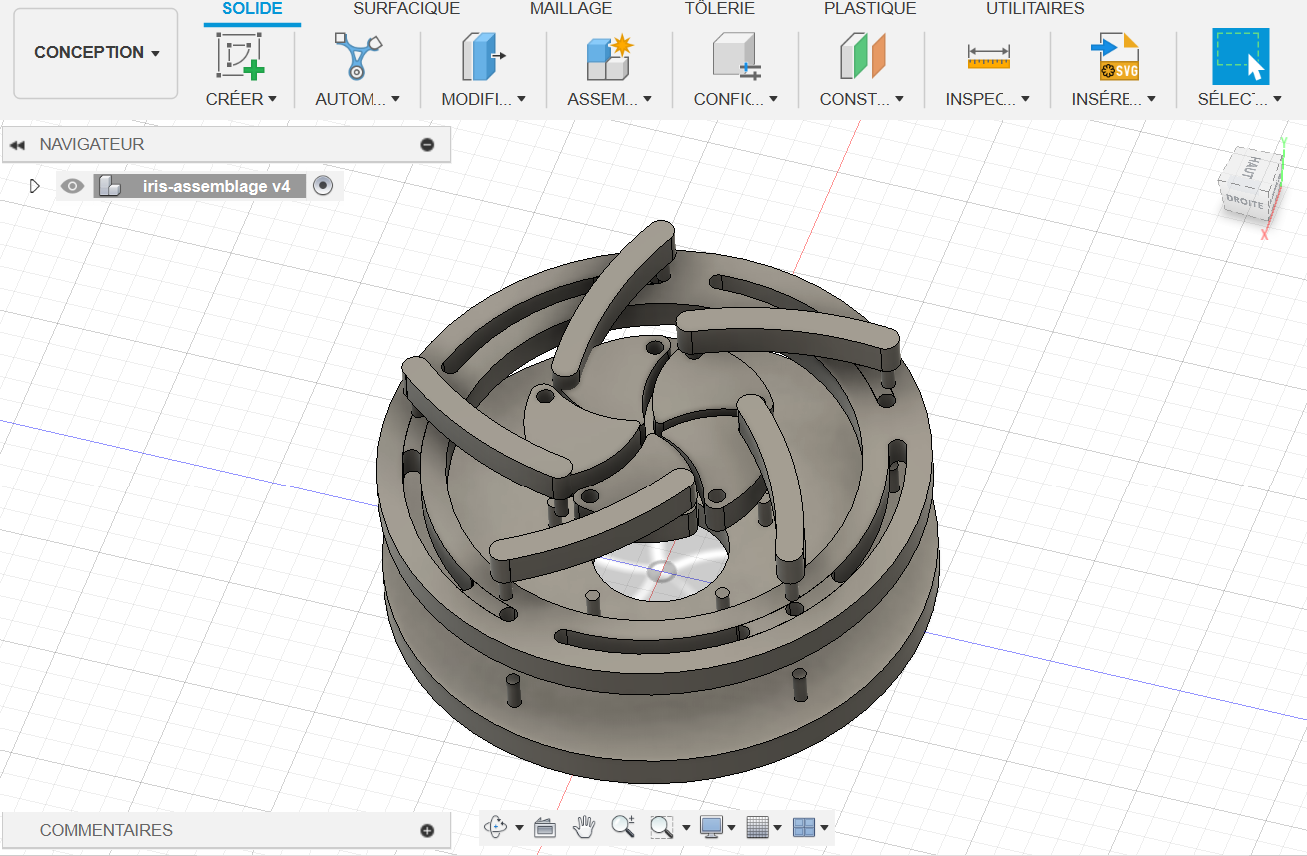Switch to the MAILLAGE tab
This screenshot has height=856, width=1307.
[x=571, y=9]
